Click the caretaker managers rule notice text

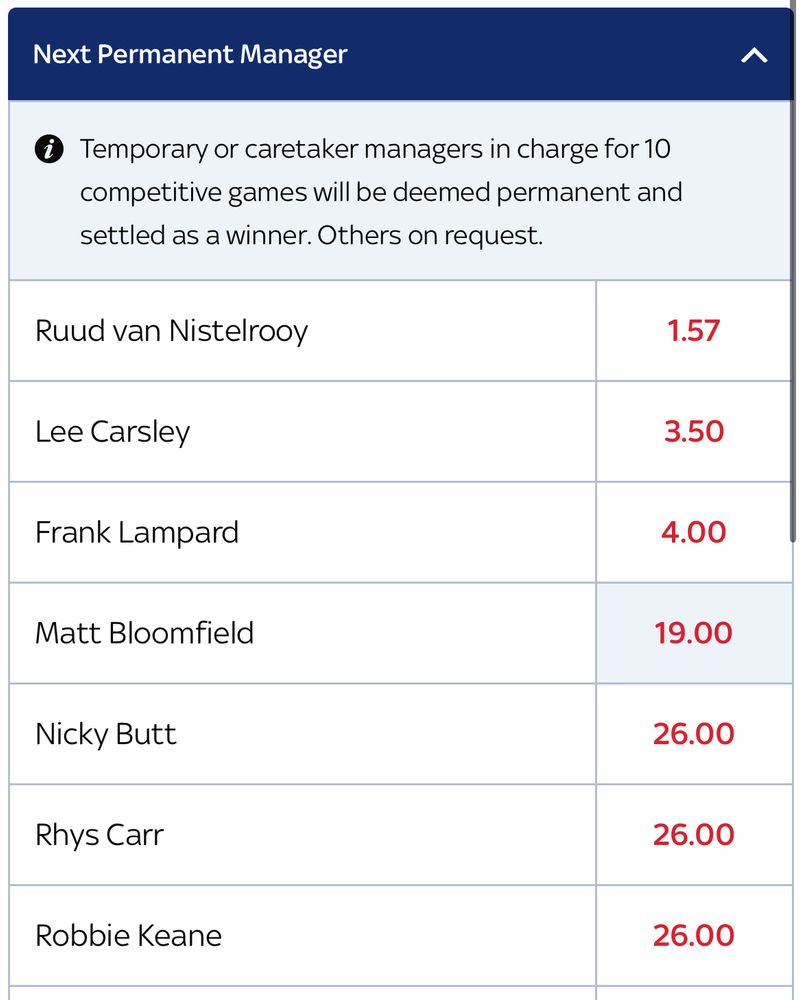click(x=381, y=192)
